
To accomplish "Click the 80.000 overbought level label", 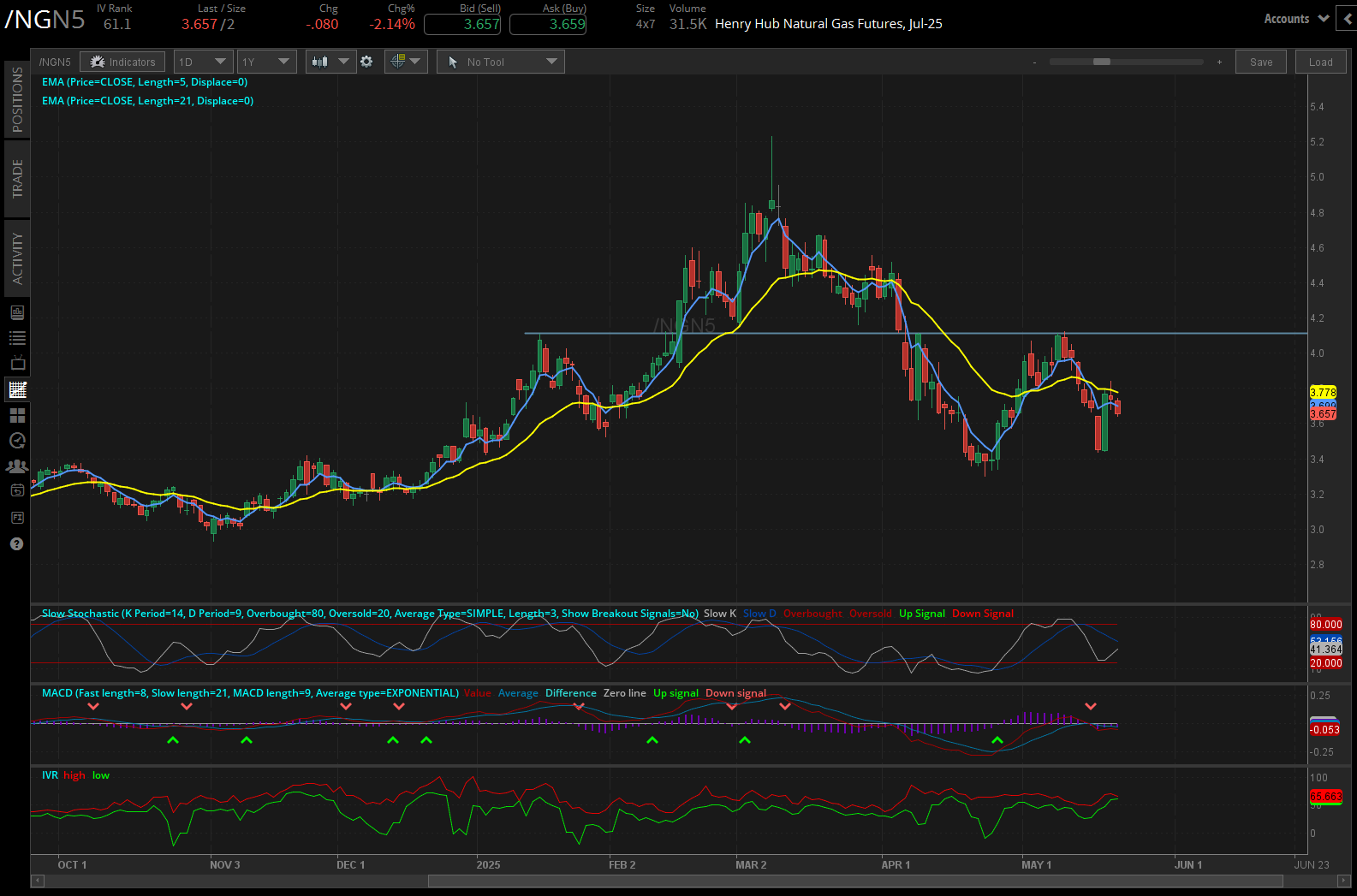I will click(x=1325, y=625).
